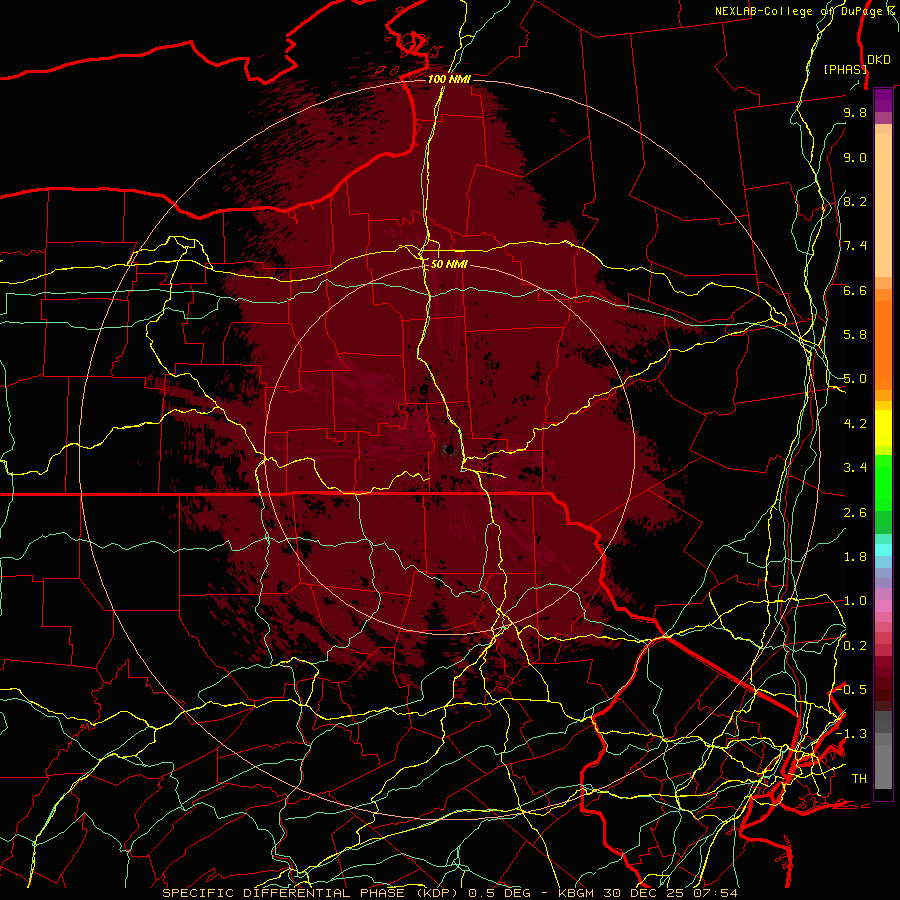Click the 9.8 value on the color scale
Screen dimensions: 900x900
(x=855, y=112)
